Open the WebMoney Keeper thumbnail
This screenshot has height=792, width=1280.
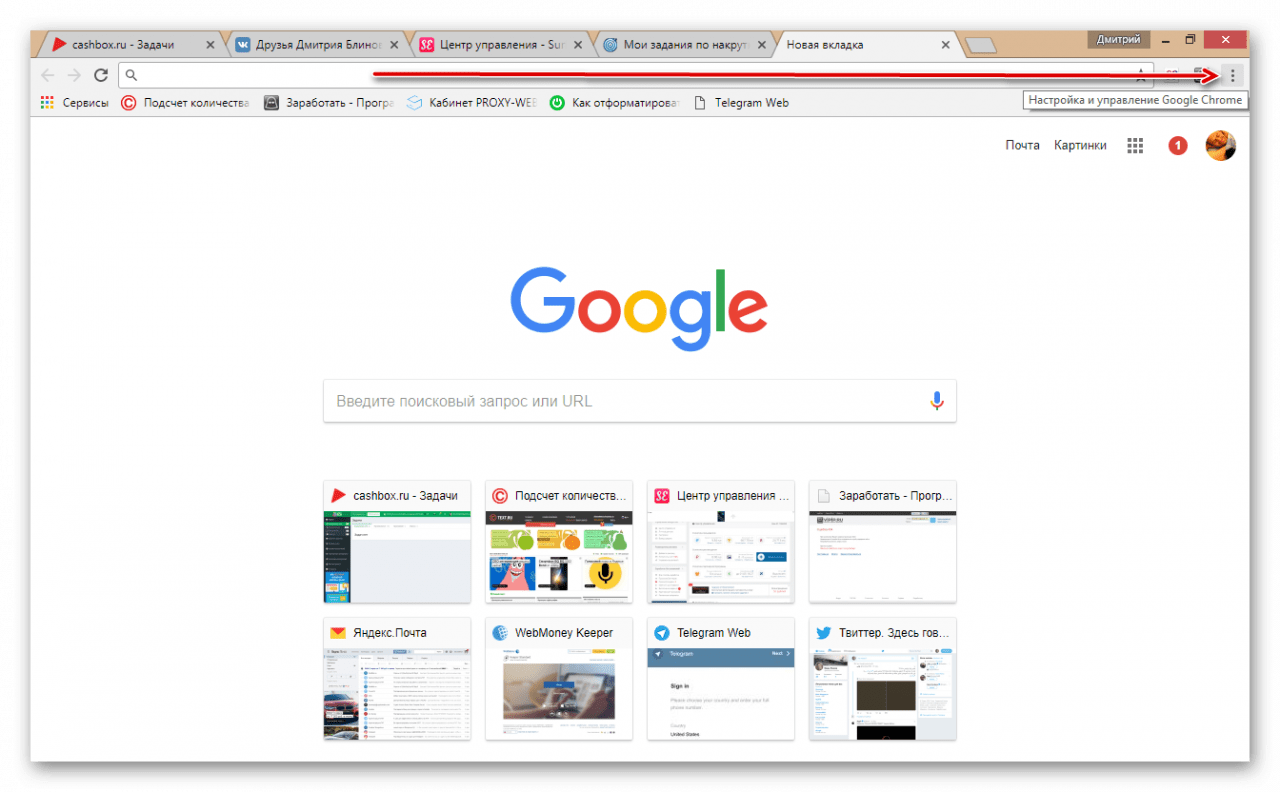point(559,679)
